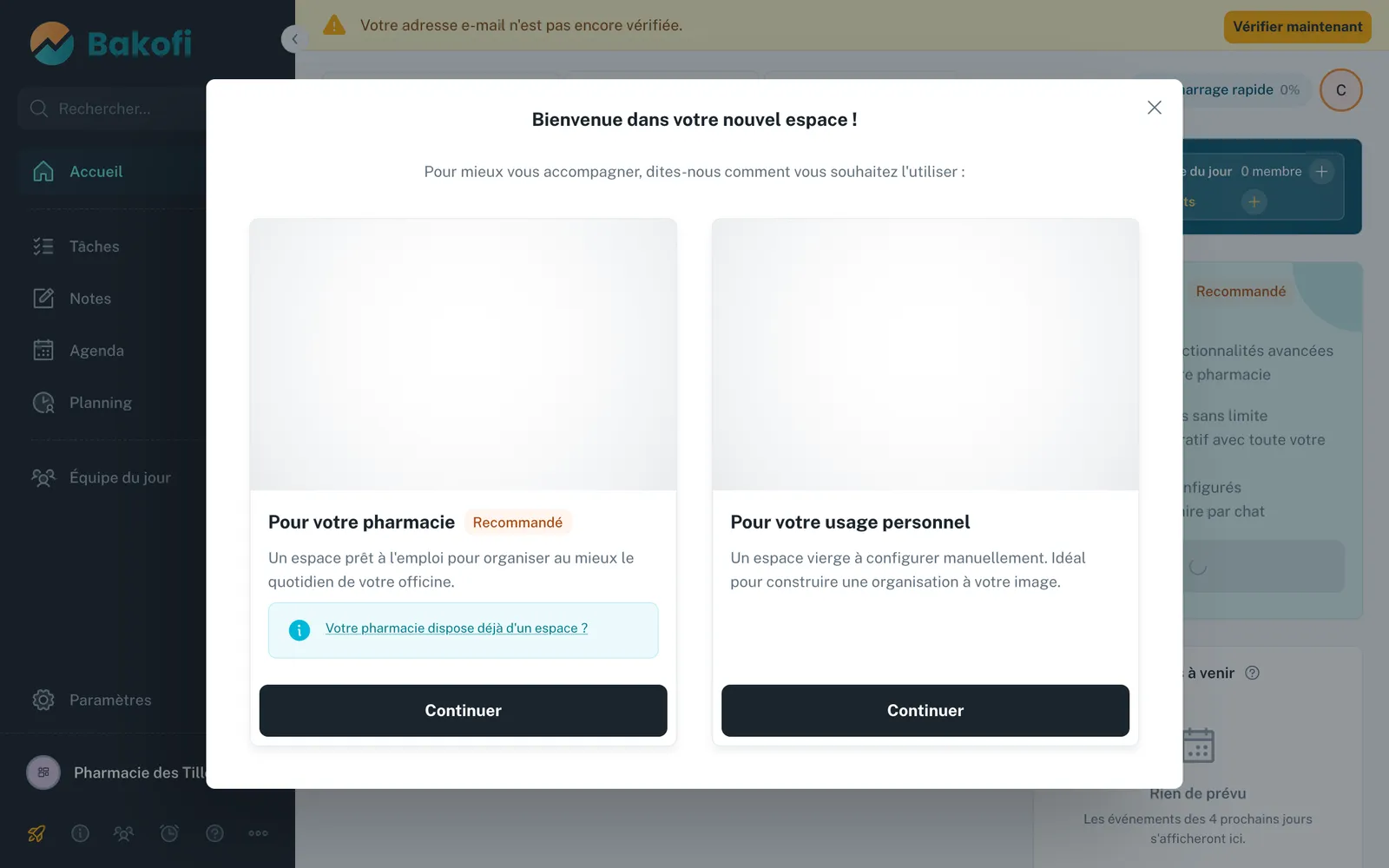Screen dimensions: 1389x868
Task: Click the Vérifier maintenant button
Action: tap(1297, 27)
